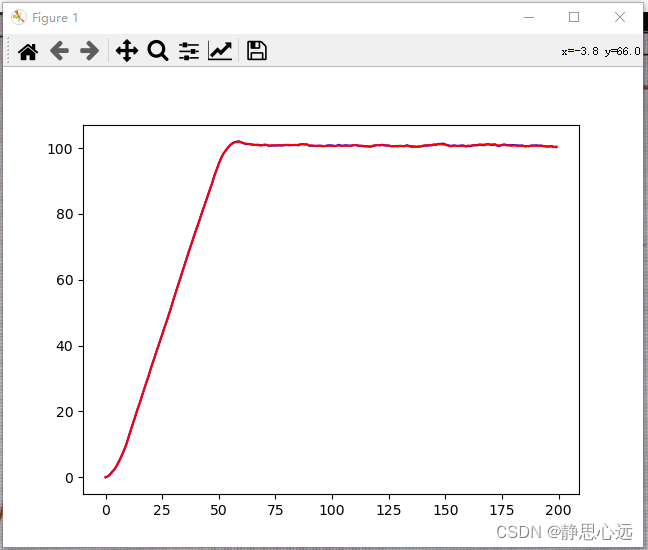The width and height of the screenshot is (648, 550).
Task: Open the Configure subplots sliders dialog
Action: (x=188, y=51)
